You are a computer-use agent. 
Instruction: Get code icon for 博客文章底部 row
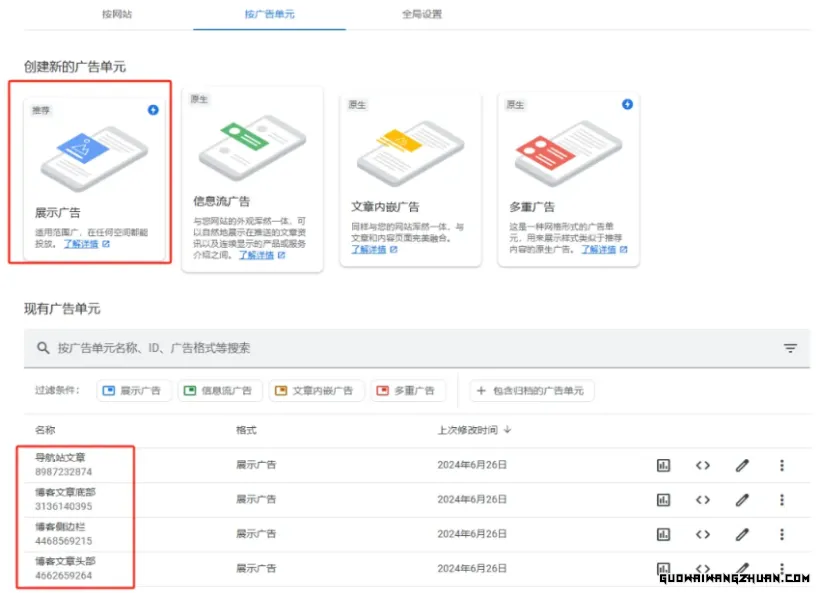point(703,499)
